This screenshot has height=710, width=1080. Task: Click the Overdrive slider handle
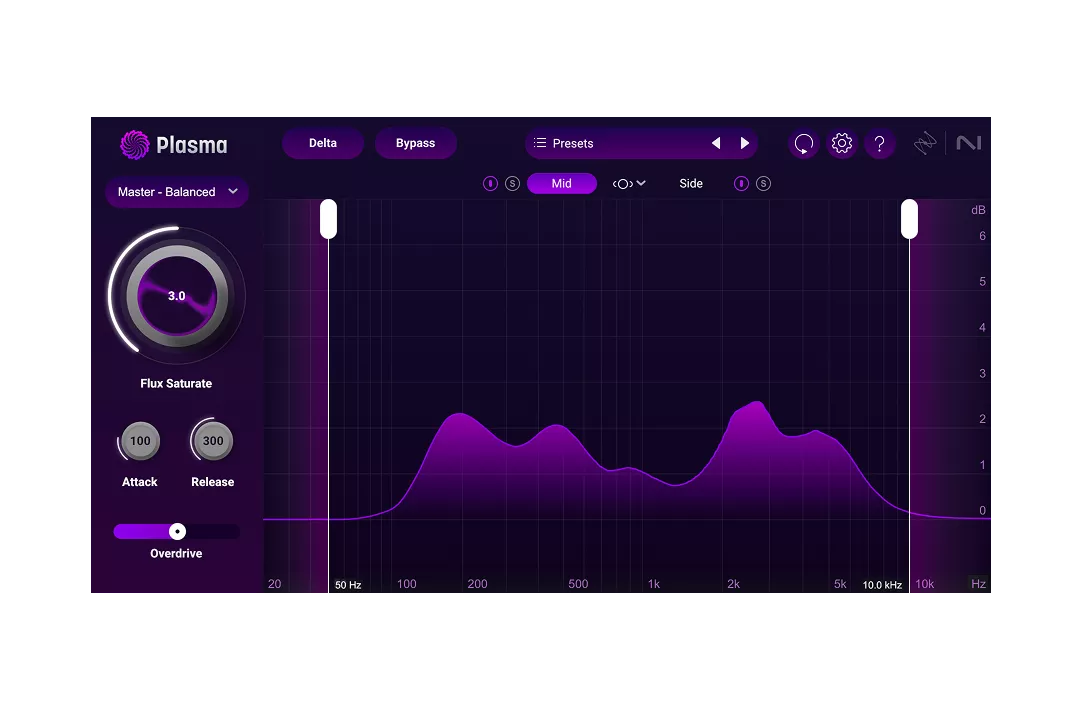177,531
